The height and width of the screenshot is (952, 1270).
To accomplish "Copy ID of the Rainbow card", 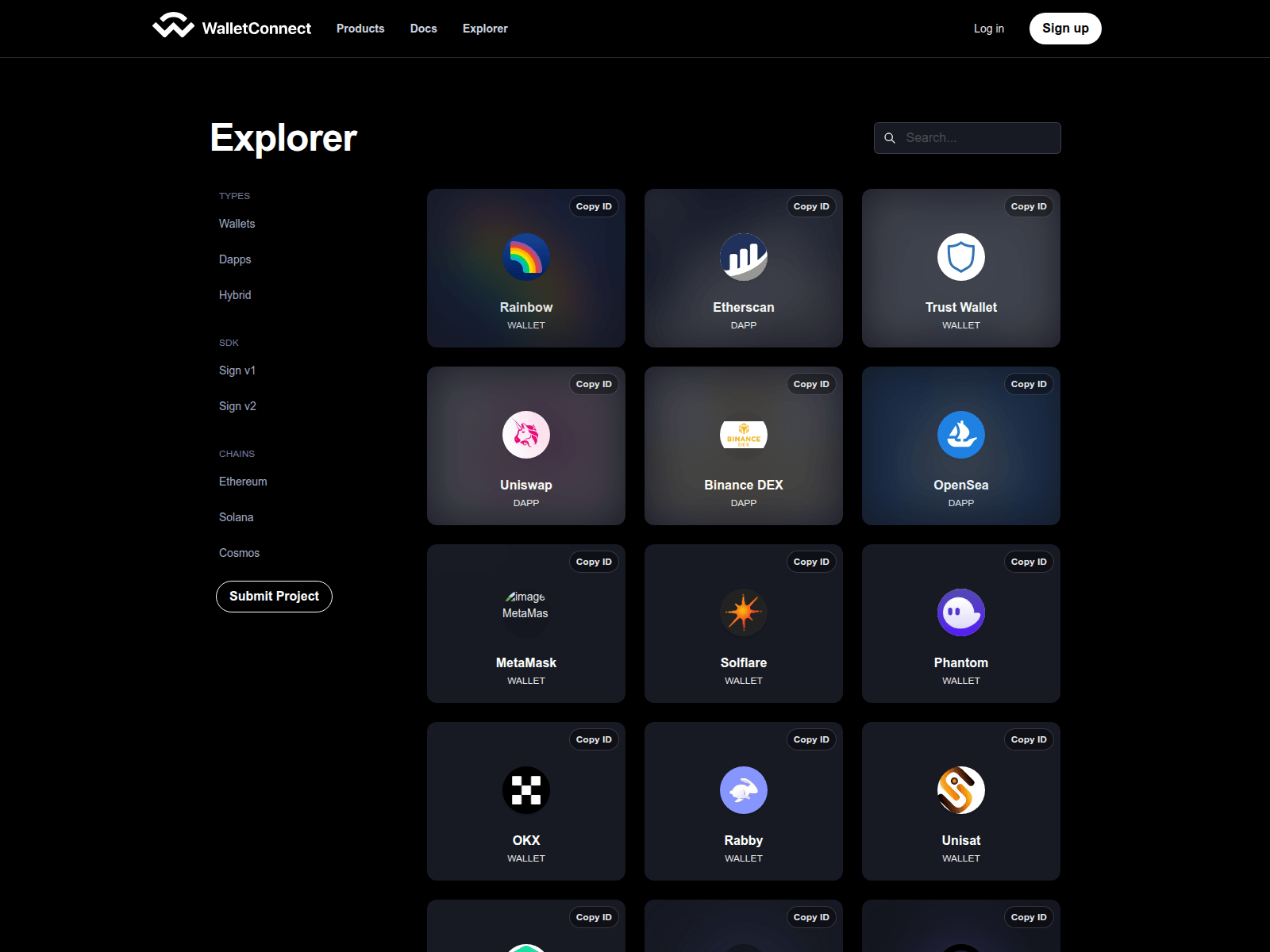I will tap(594, 206).
